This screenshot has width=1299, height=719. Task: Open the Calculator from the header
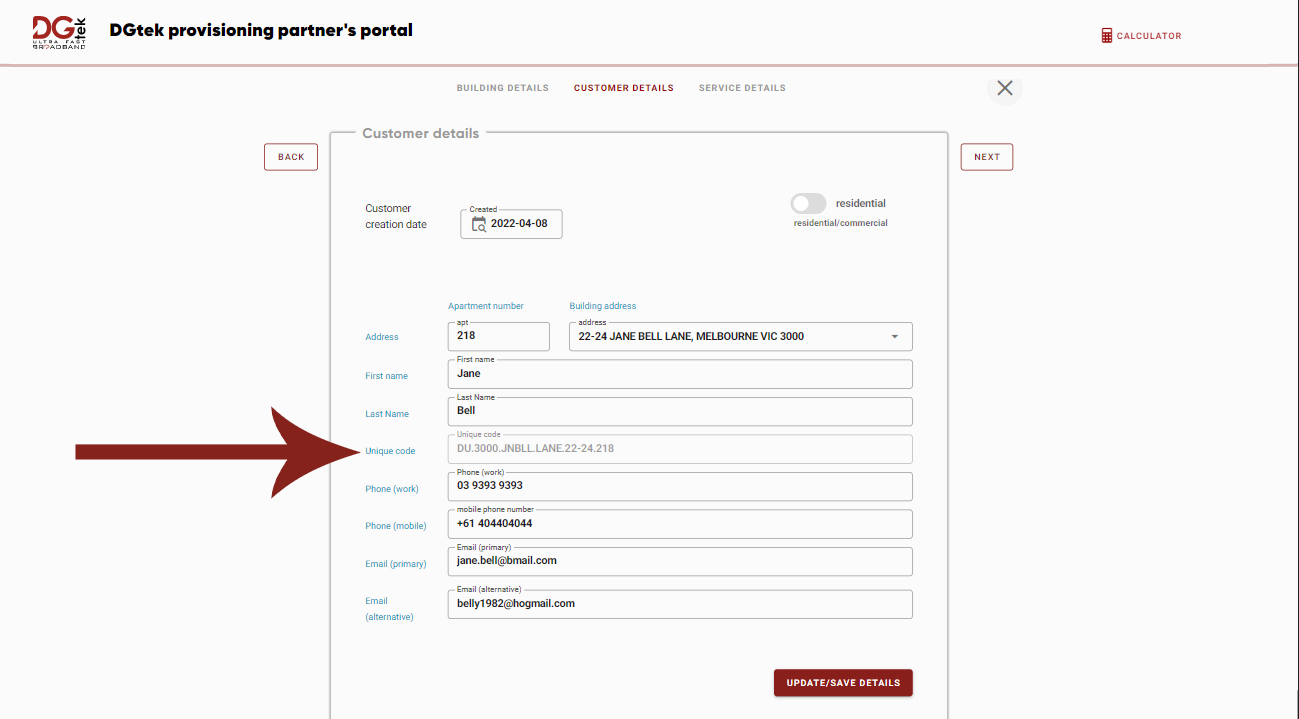click(x=1141, y=35)
